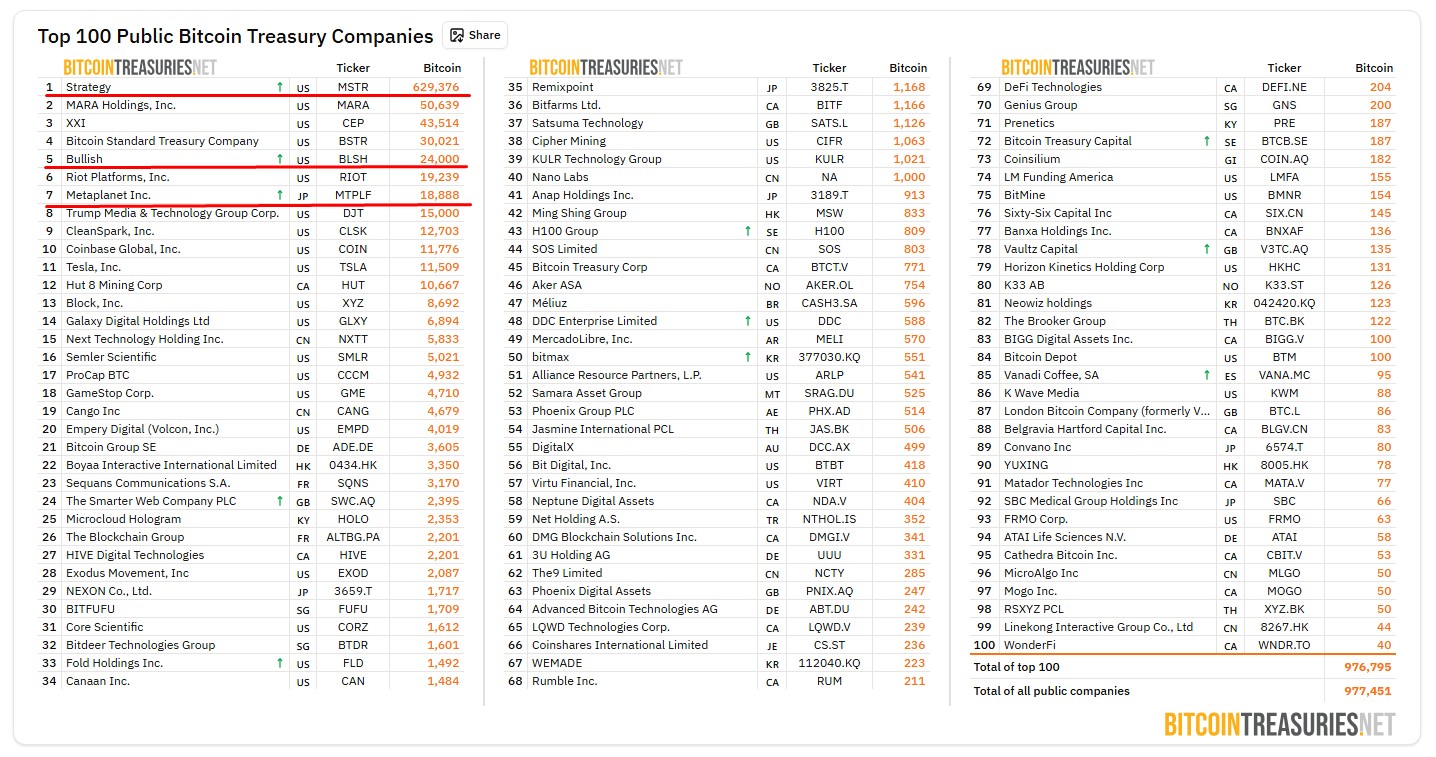Select the DeFi Technologies company name
The image size is (1436, 757).
[1053, 87]
